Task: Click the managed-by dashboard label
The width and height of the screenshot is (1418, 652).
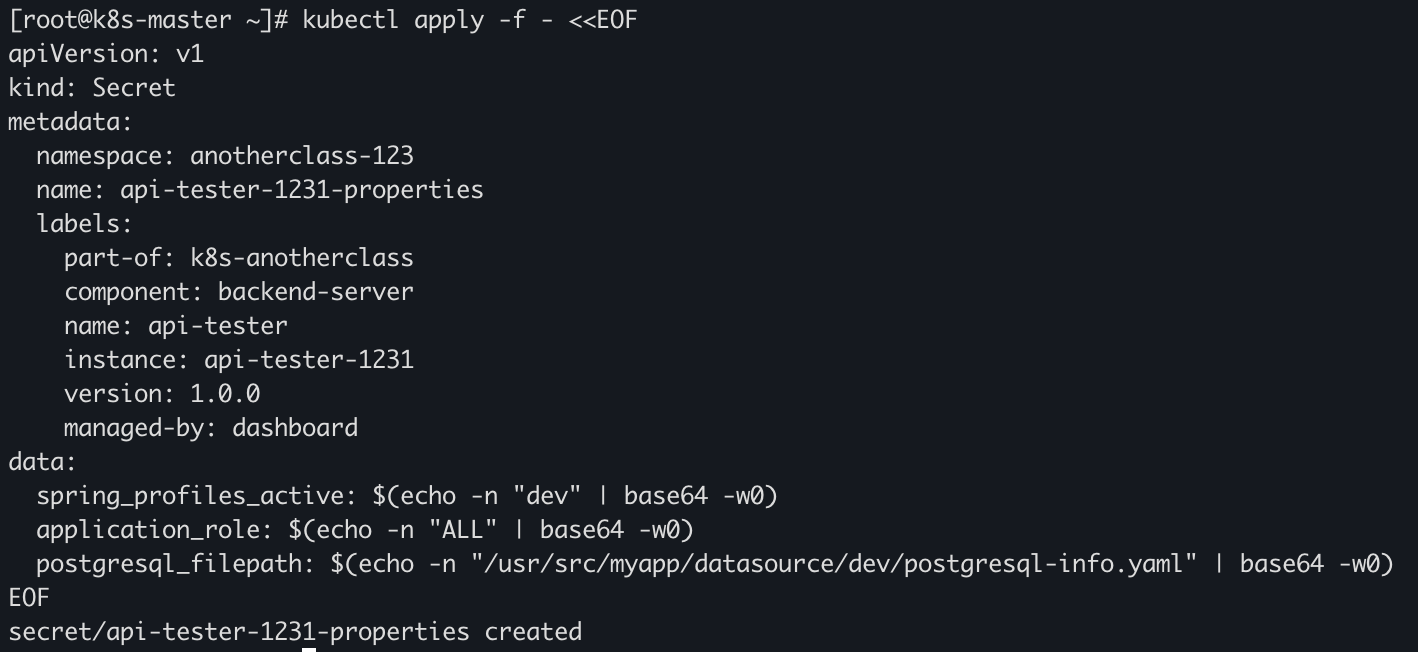Action: tap(210, 428)
